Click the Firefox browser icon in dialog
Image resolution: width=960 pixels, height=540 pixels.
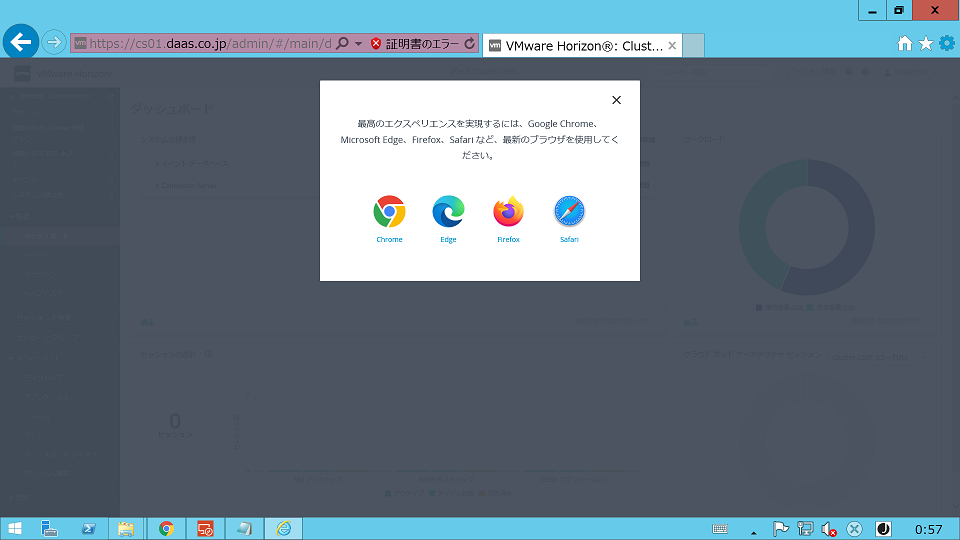508,212
